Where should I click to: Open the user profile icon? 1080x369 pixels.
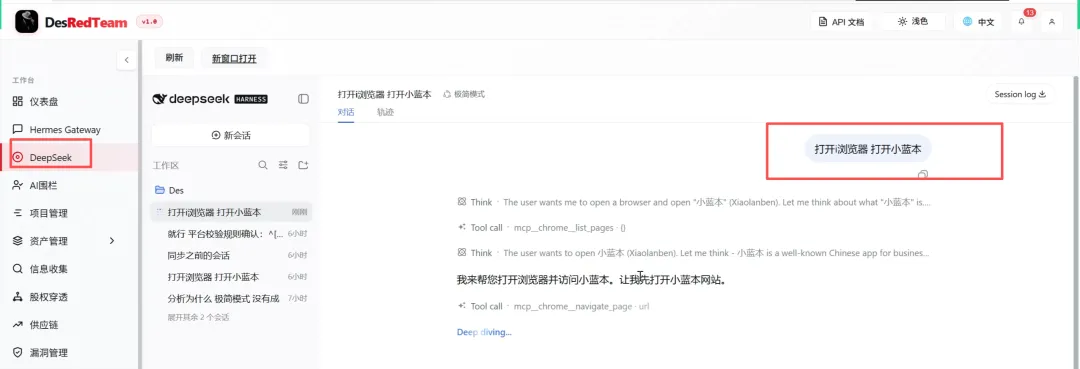pyautogui.click(x=1052, y=21)
